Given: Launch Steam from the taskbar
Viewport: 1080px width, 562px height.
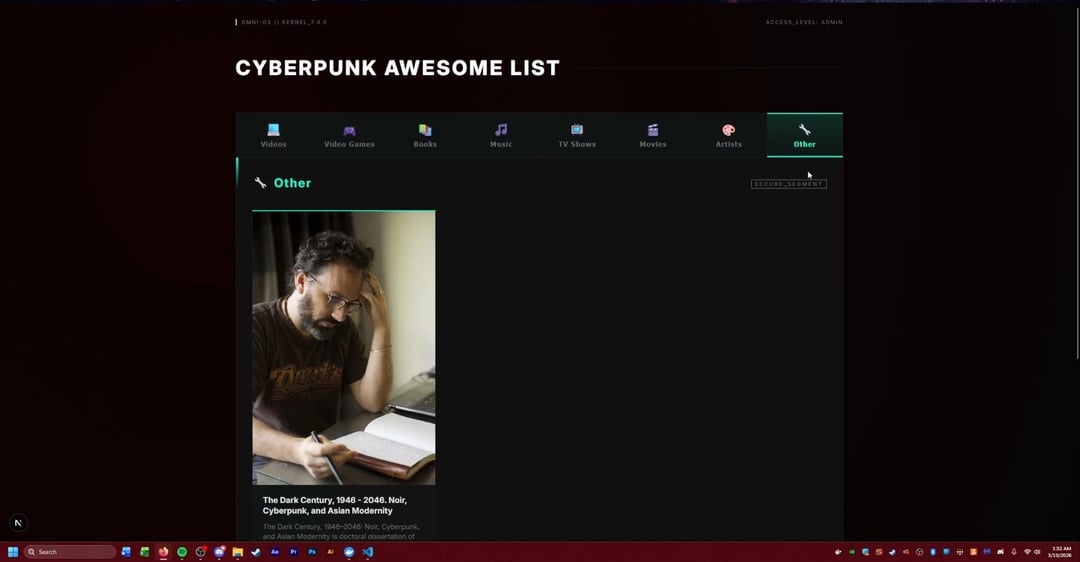Looking at the screenshot, I should click(x=256, y=552).
